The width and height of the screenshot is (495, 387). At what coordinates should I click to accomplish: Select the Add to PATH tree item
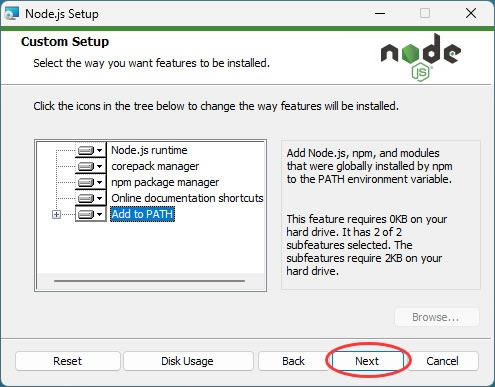142,214
